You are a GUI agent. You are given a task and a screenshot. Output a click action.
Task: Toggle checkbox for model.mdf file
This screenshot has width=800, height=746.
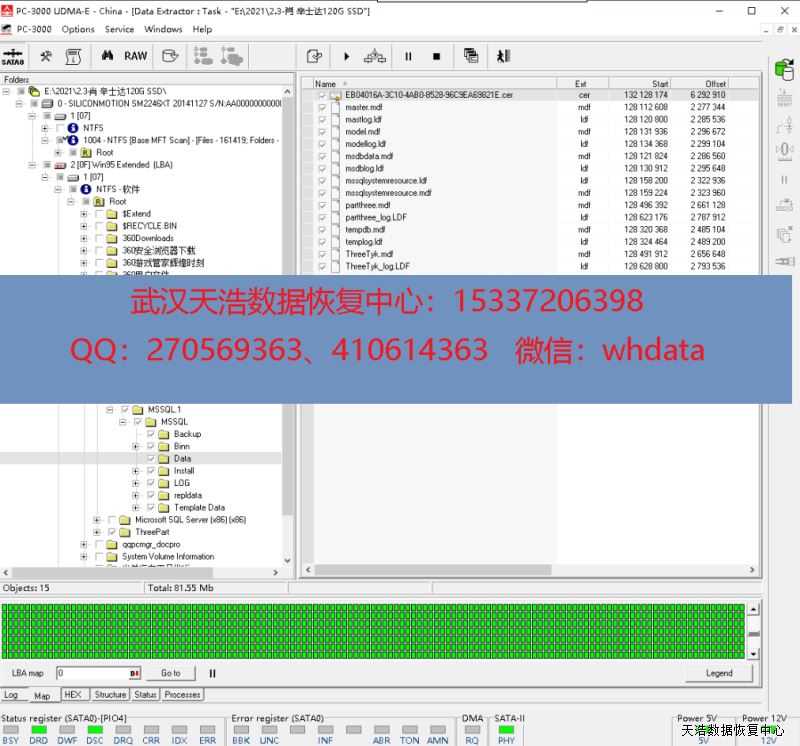click(322, 132)
